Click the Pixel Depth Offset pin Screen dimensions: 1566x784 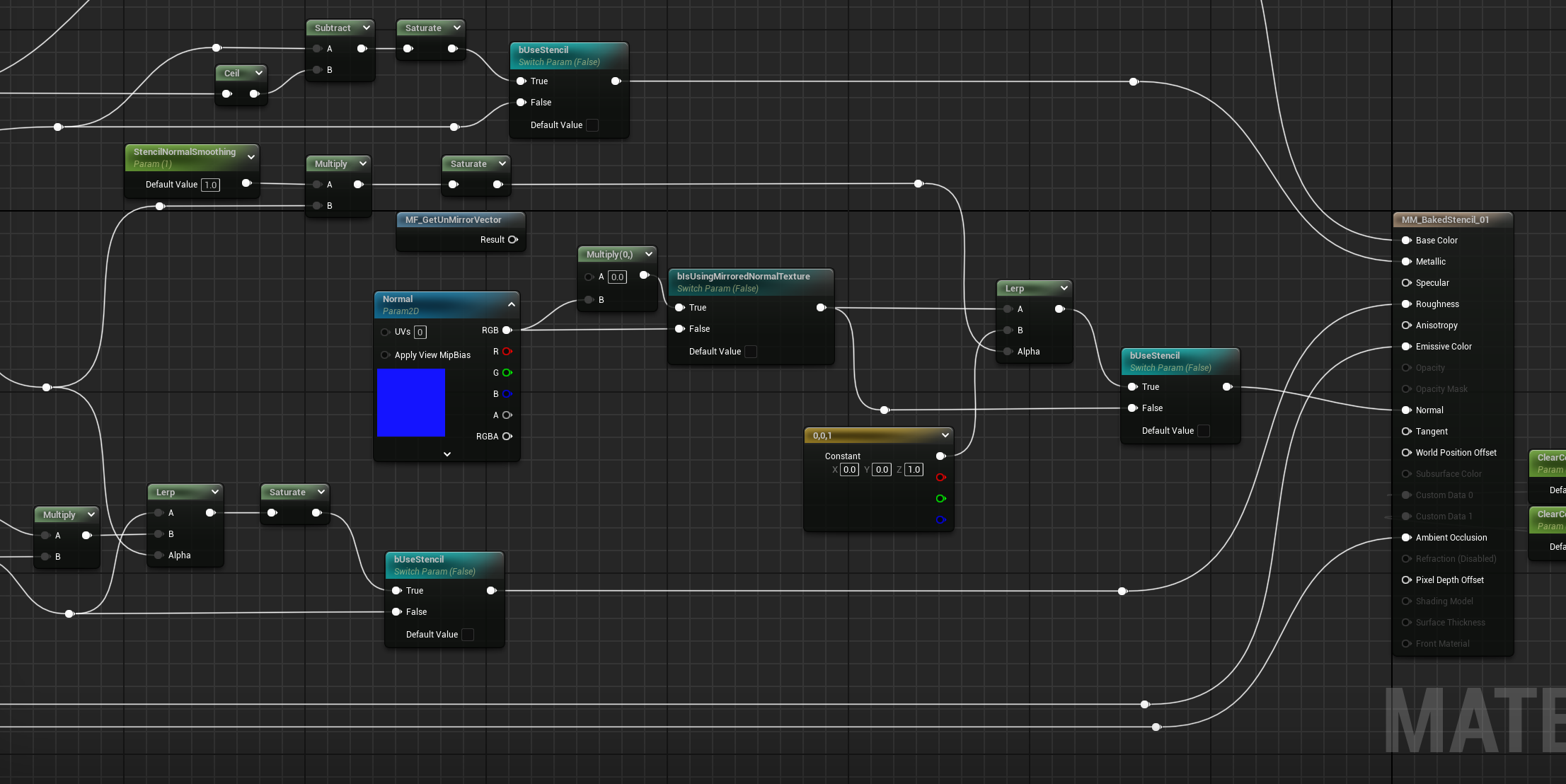(1406, 580)
